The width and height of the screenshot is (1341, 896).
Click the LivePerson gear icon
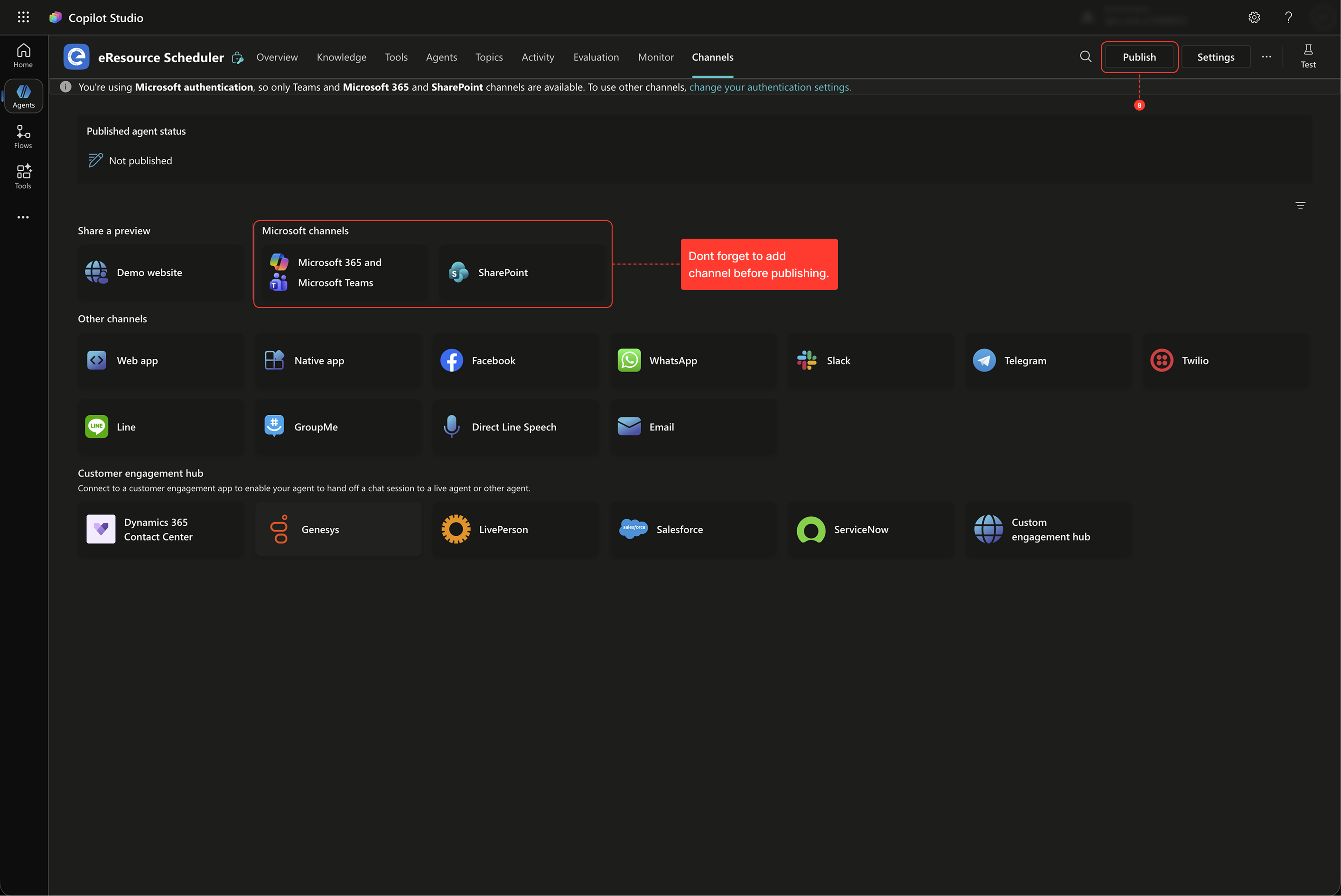(456, 529)
